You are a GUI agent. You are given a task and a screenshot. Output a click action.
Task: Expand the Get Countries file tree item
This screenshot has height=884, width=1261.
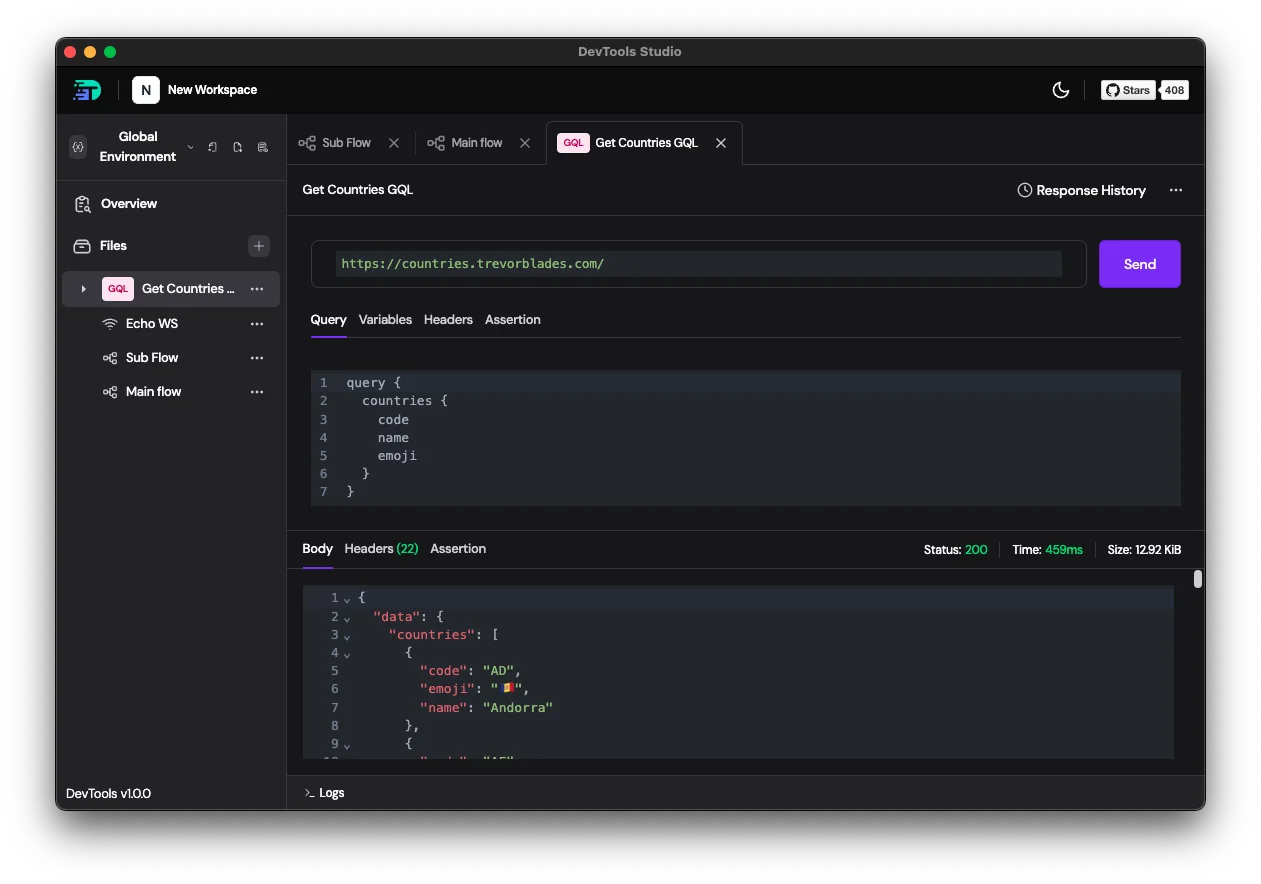pos(83,288)
